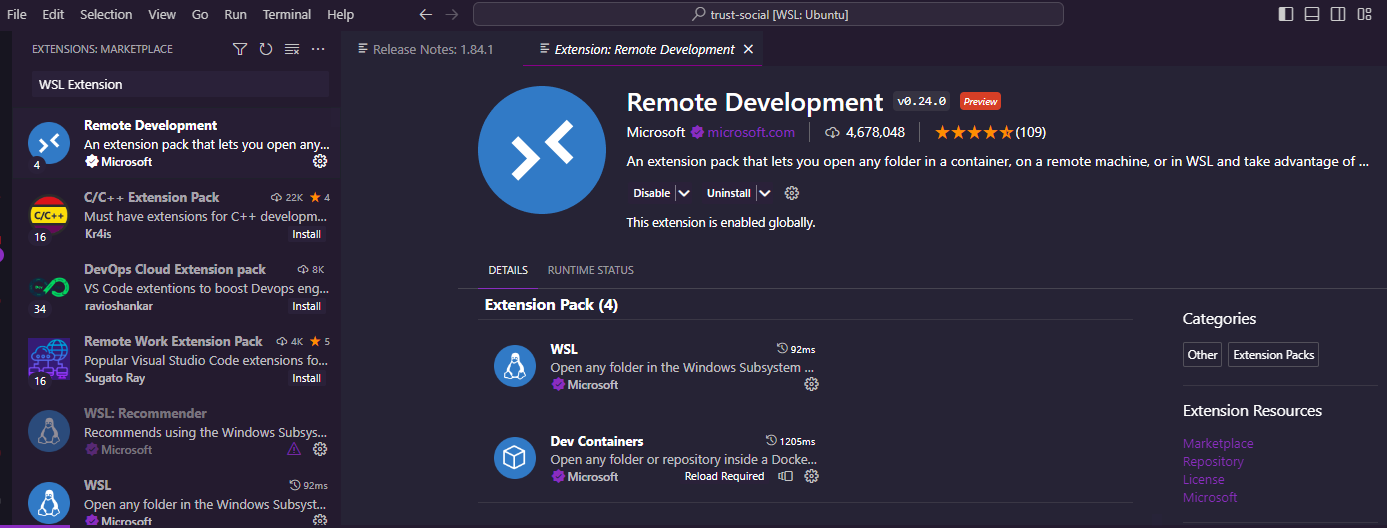
Task: Open the View menu
Action: tap(161, 14)
